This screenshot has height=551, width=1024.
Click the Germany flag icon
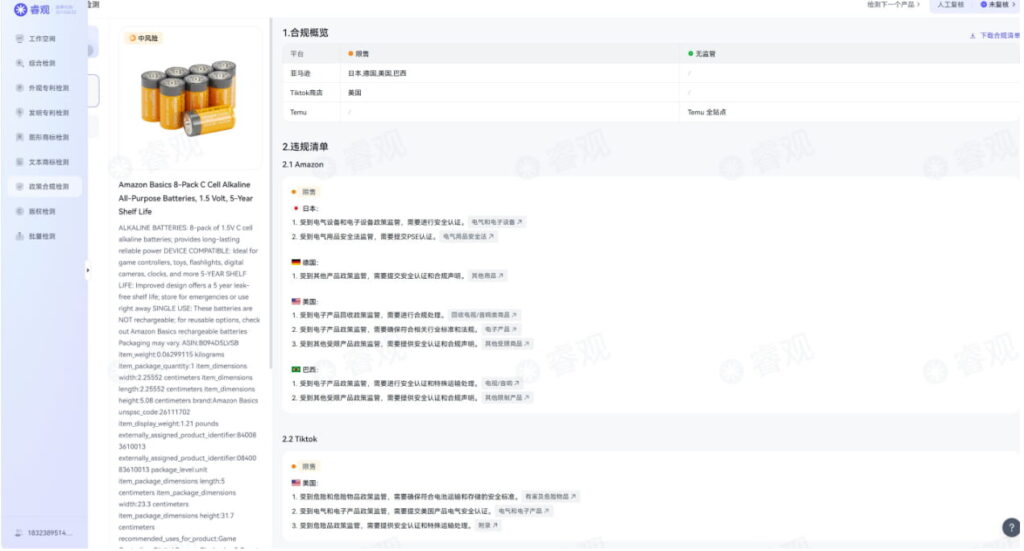pos(296,262)
